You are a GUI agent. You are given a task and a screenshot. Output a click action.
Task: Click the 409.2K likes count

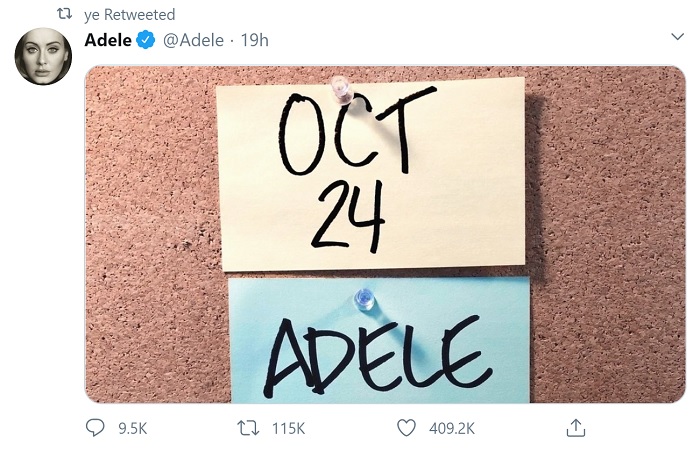(452, 429)
